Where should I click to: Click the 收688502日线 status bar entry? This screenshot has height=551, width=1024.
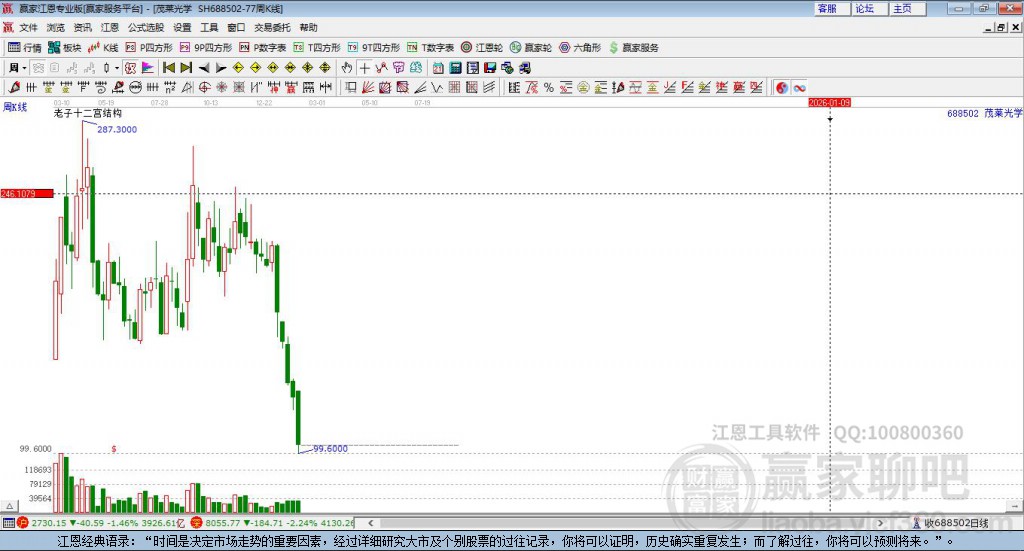tap(950, 523)
